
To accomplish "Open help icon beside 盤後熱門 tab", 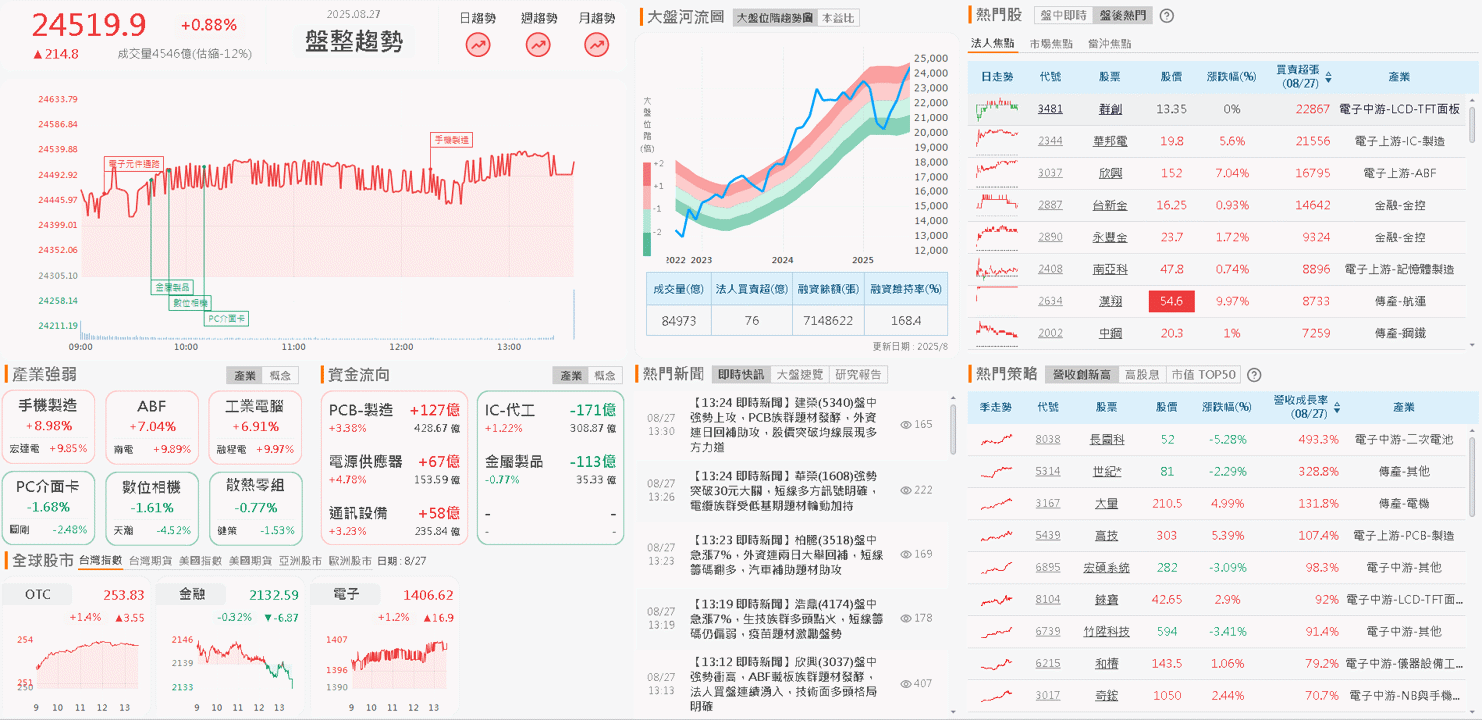I will (x=1166, y=16).
